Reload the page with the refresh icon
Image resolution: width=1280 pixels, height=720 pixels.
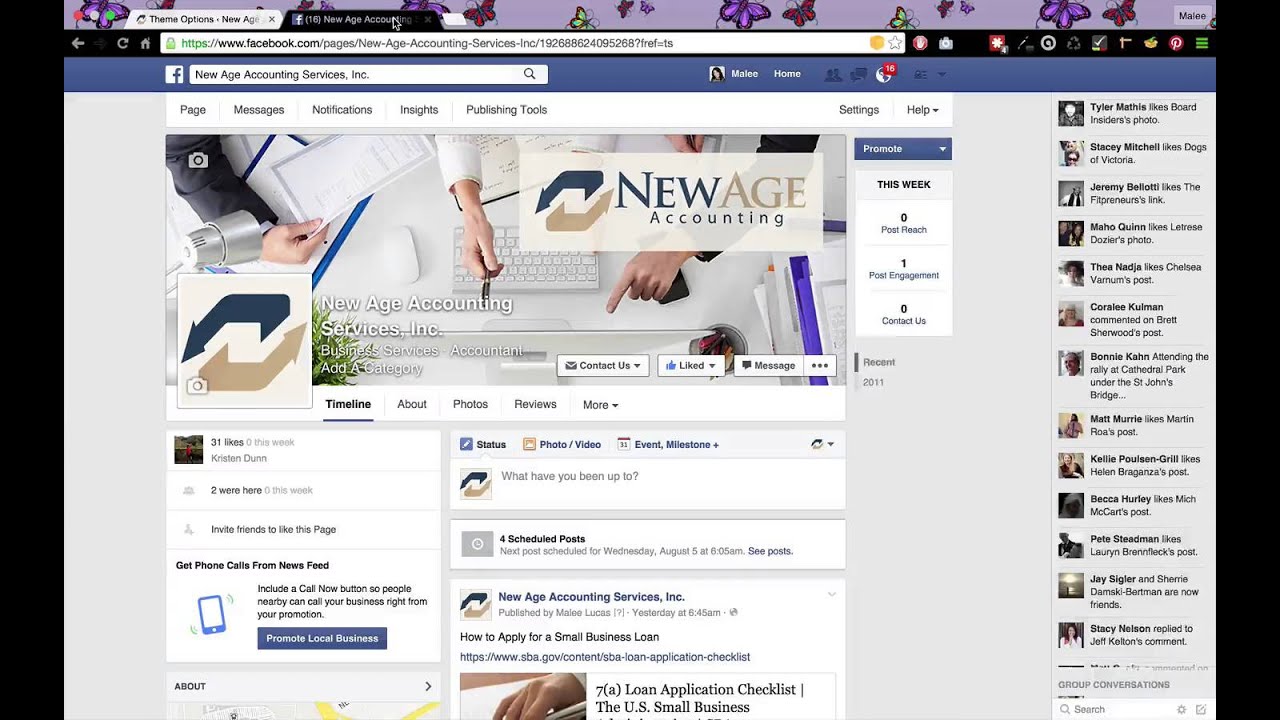(123, 43)
